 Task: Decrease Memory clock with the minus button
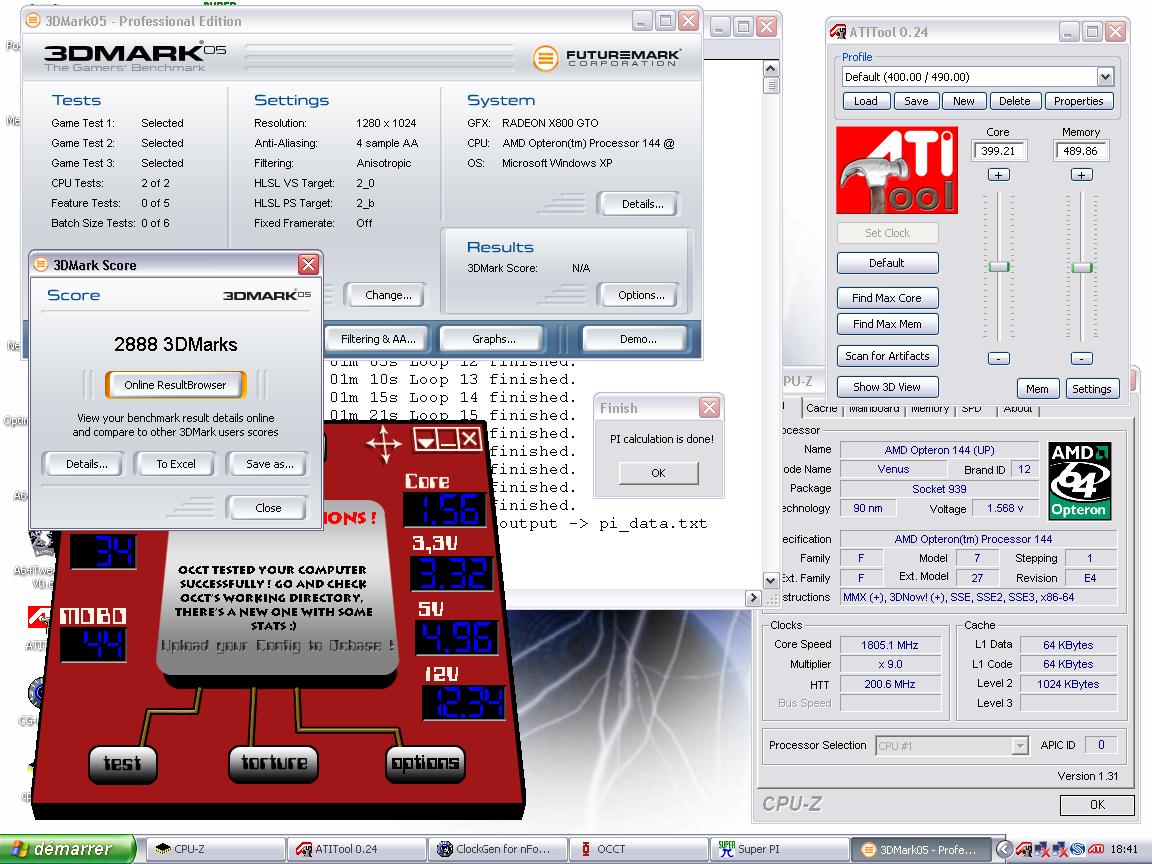tap(1081, 359)
